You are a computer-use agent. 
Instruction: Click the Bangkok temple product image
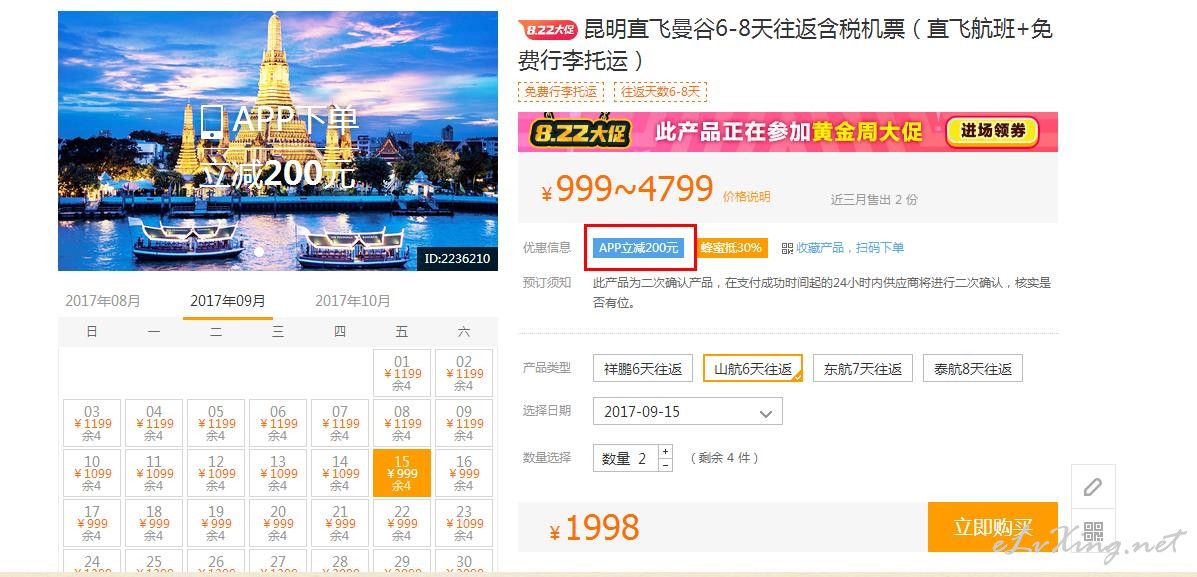(x=278, y=140)
